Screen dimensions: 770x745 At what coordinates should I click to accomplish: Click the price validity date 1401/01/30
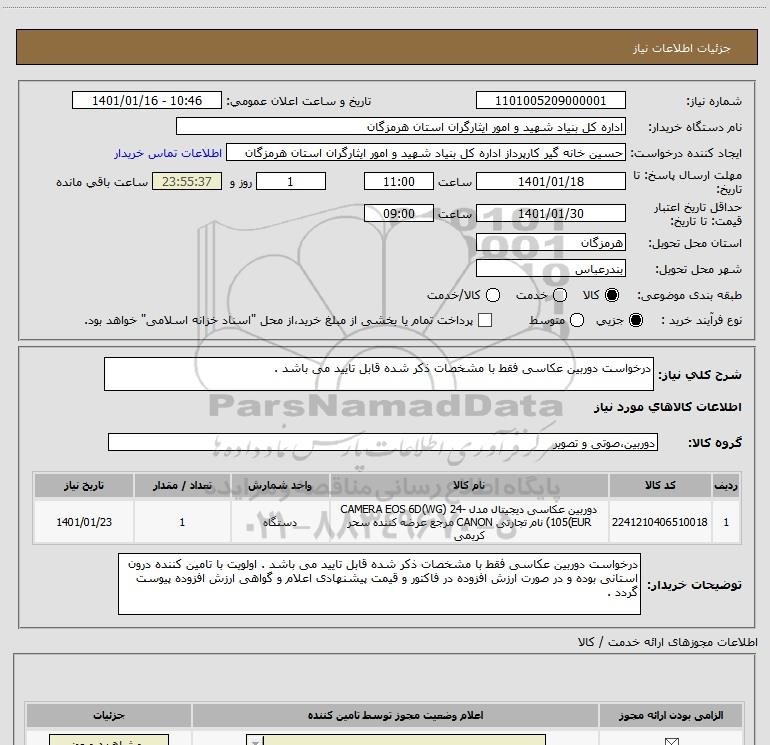click(x=550, y=213)
